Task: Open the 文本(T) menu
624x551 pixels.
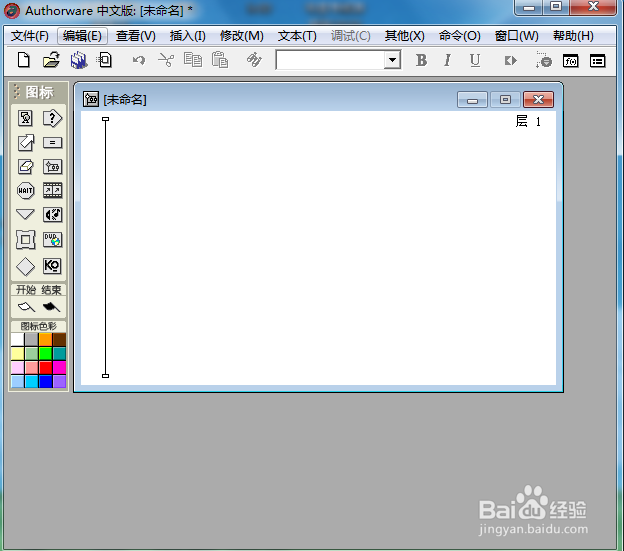Action: tap(297, 36)
